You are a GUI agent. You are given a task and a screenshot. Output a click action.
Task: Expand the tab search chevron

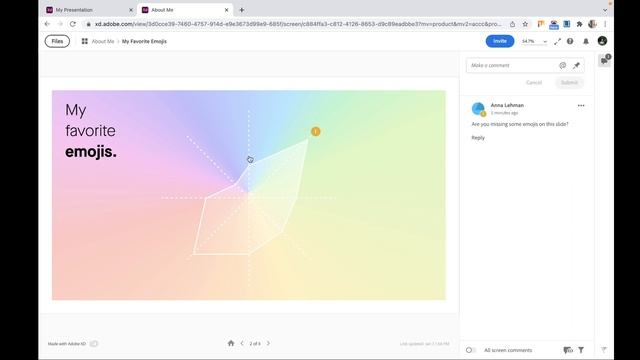tap(605, 10)
